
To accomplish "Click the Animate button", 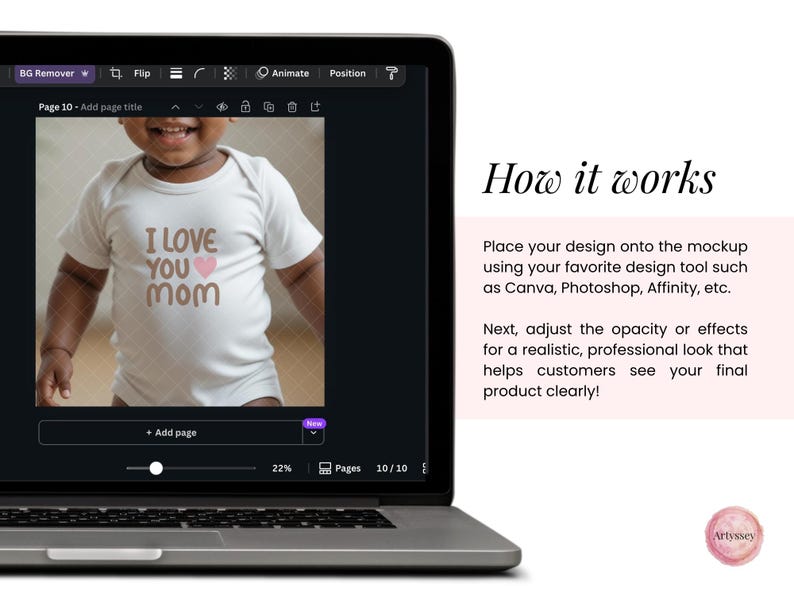I will (283, 73).
